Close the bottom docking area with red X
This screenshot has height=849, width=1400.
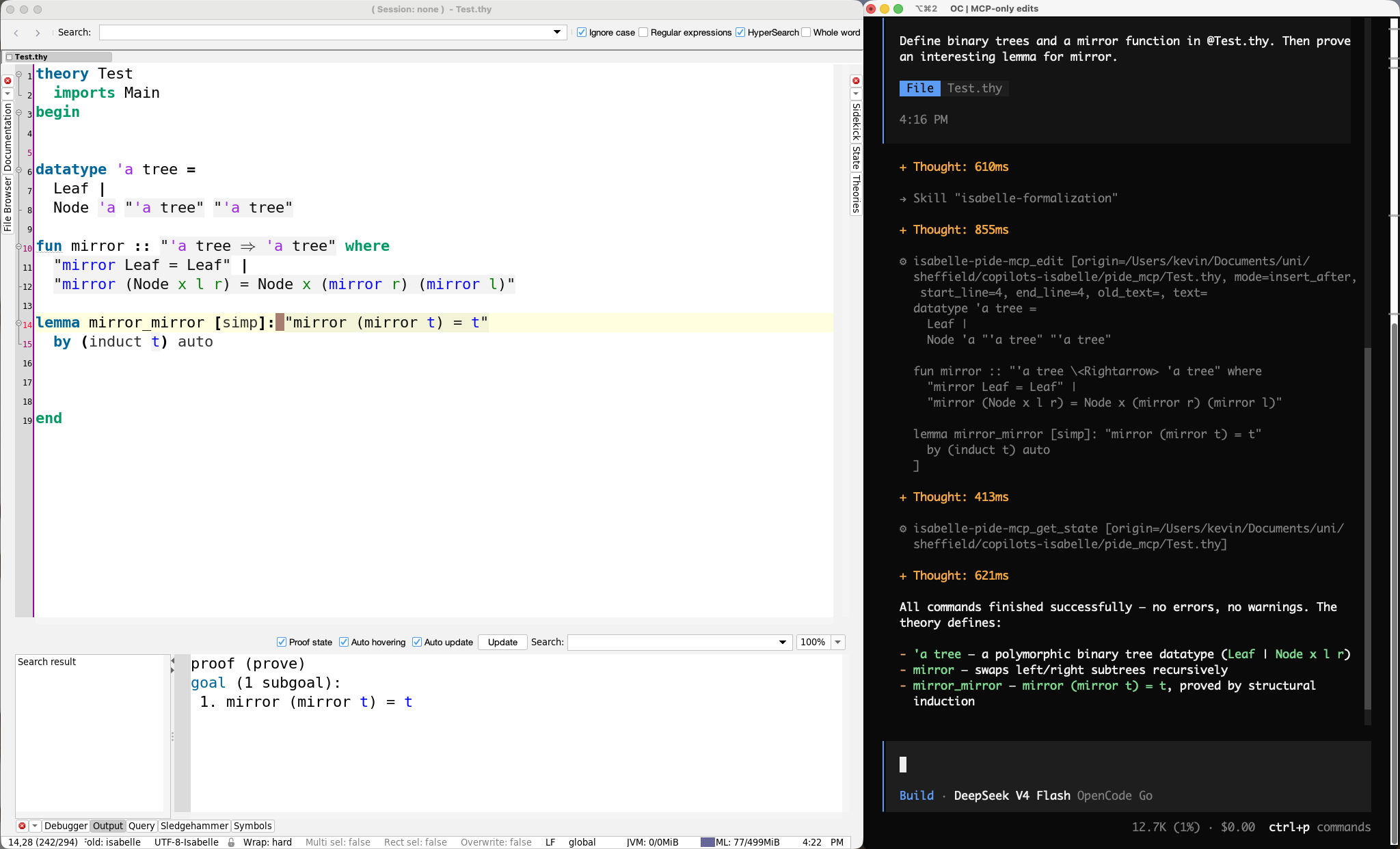pos(22,826)
